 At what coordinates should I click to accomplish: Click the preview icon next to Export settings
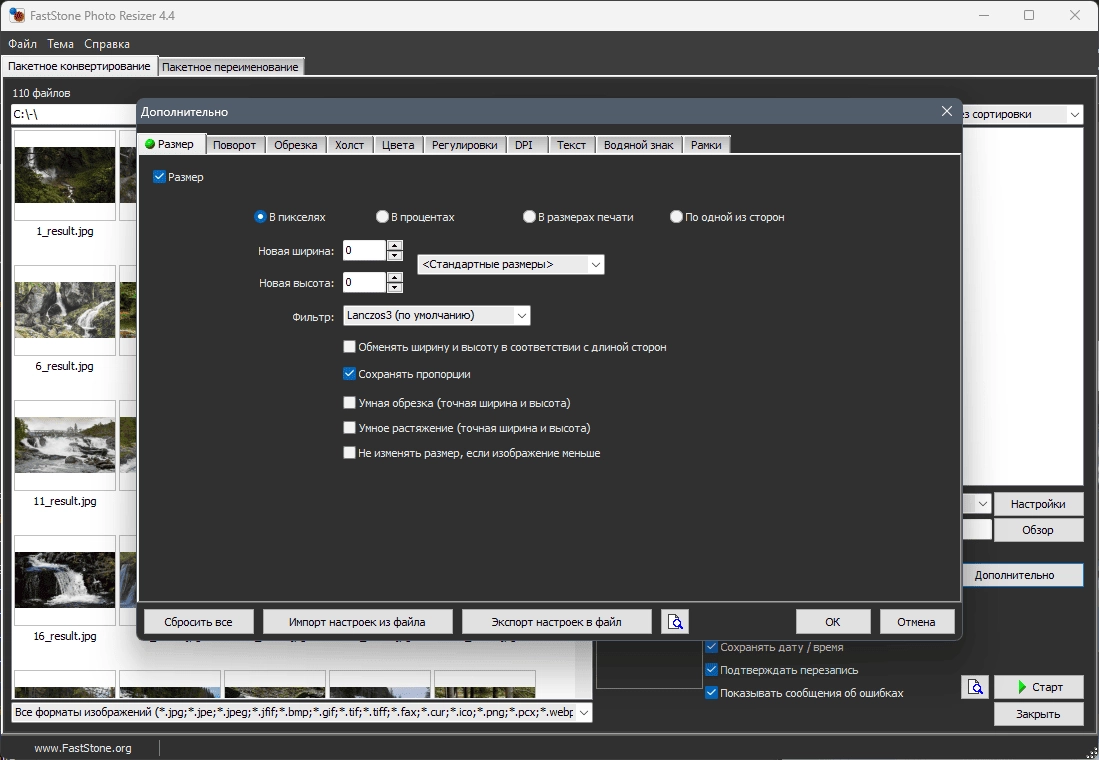pyautogui.click(x=675, y=622)
